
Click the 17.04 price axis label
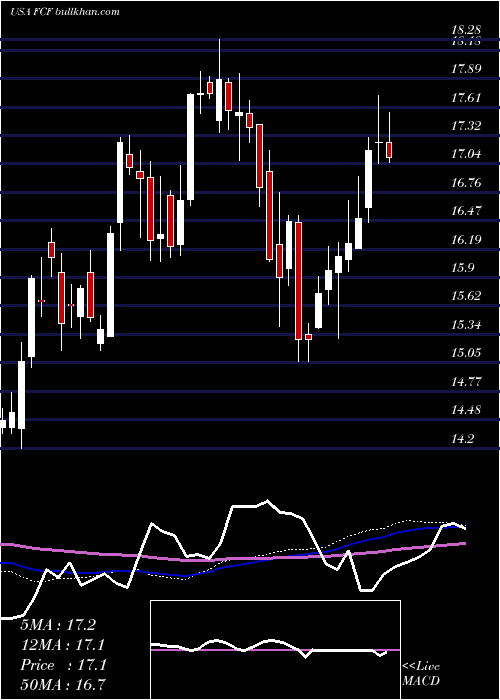pos(466,154)
